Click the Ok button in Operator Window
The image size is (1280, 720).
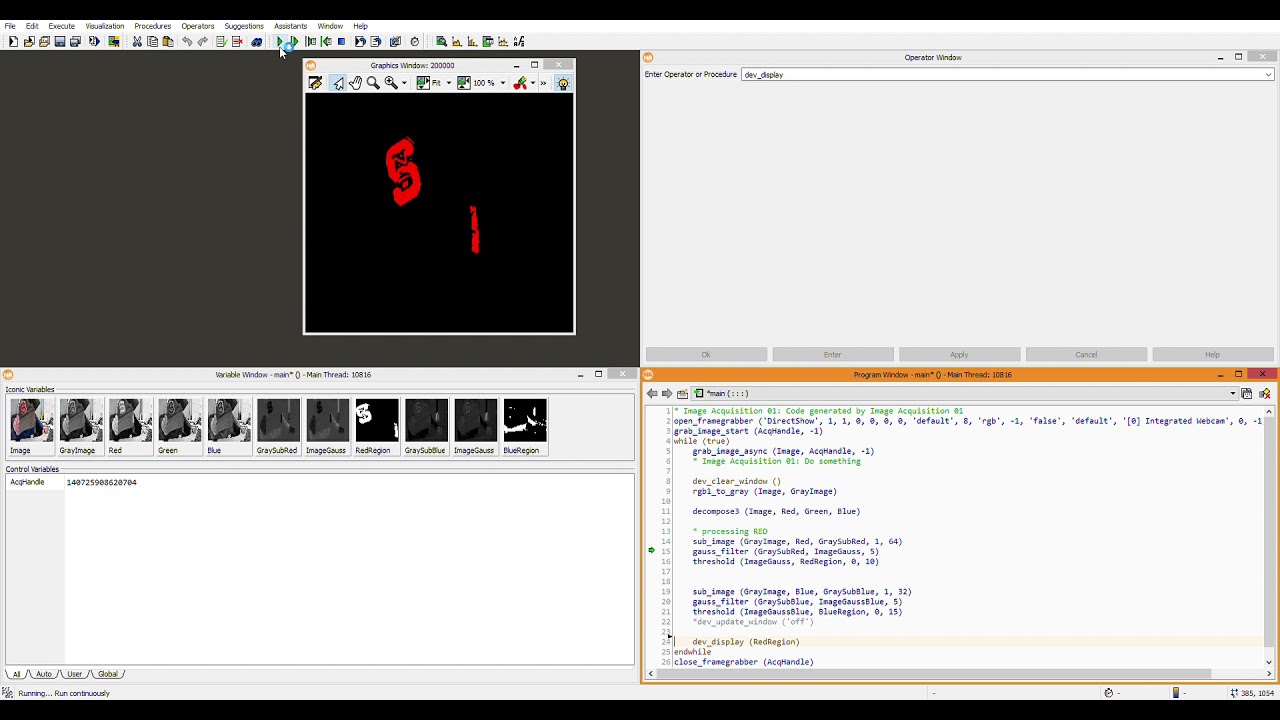tap(706, 354)
